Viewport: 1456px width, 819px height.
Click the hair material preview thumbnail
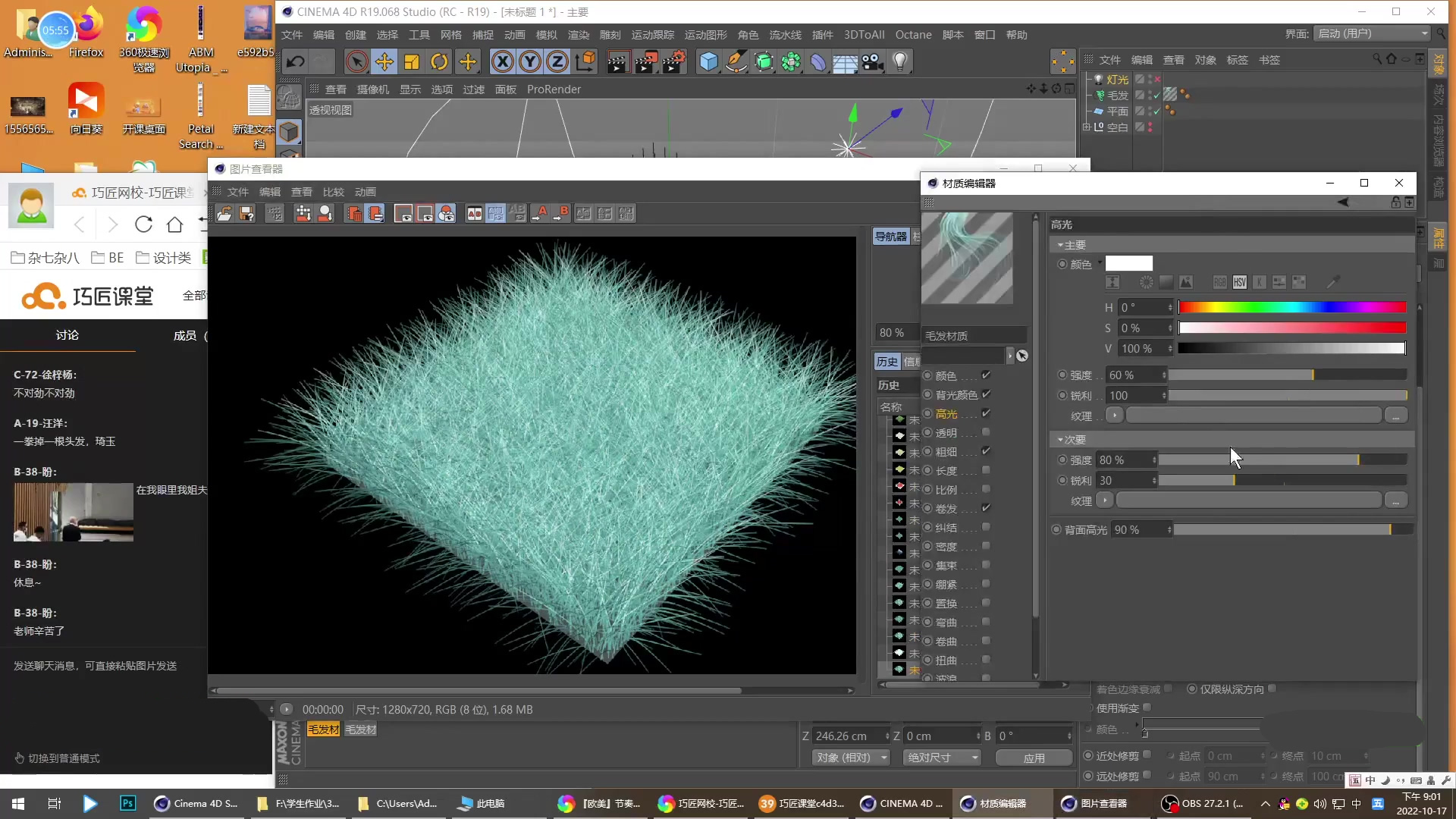tap(967, 259)
